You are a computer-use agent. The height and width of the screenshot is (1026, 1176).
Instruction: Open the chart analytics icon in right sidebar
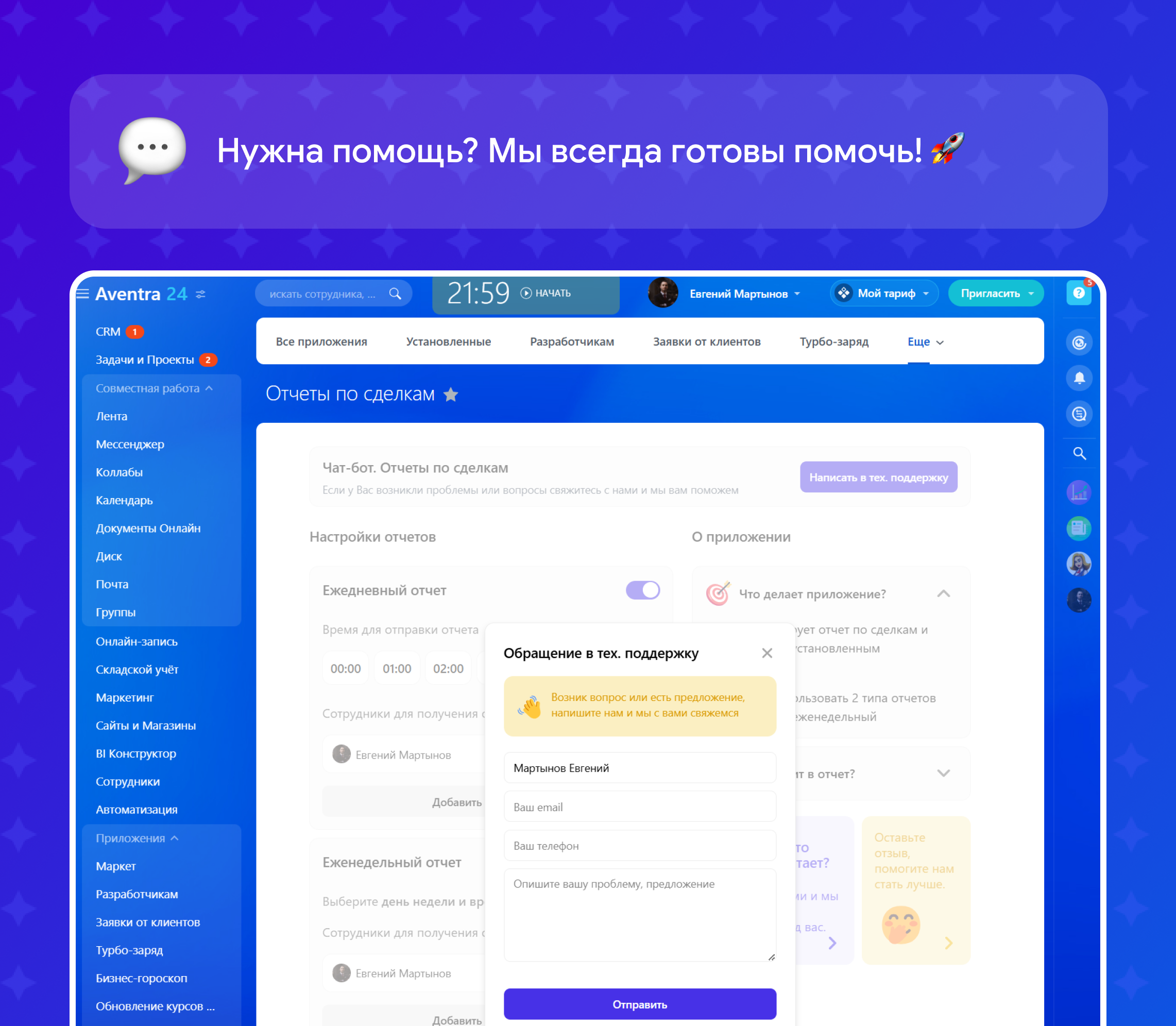click(1079, 492)
